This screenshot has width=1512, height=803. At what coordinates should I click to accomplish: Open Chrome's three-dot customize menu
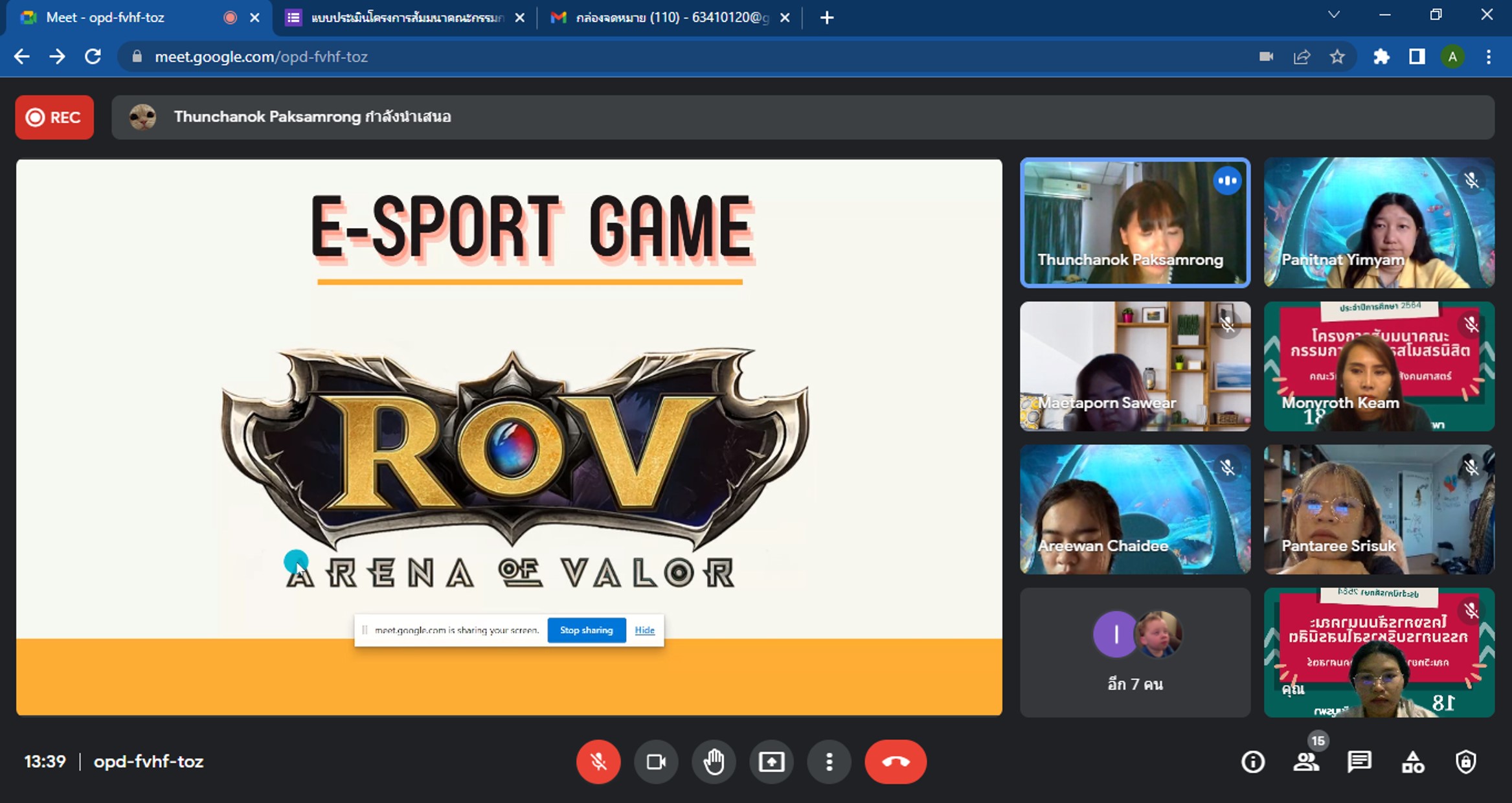pos(1489,57)
